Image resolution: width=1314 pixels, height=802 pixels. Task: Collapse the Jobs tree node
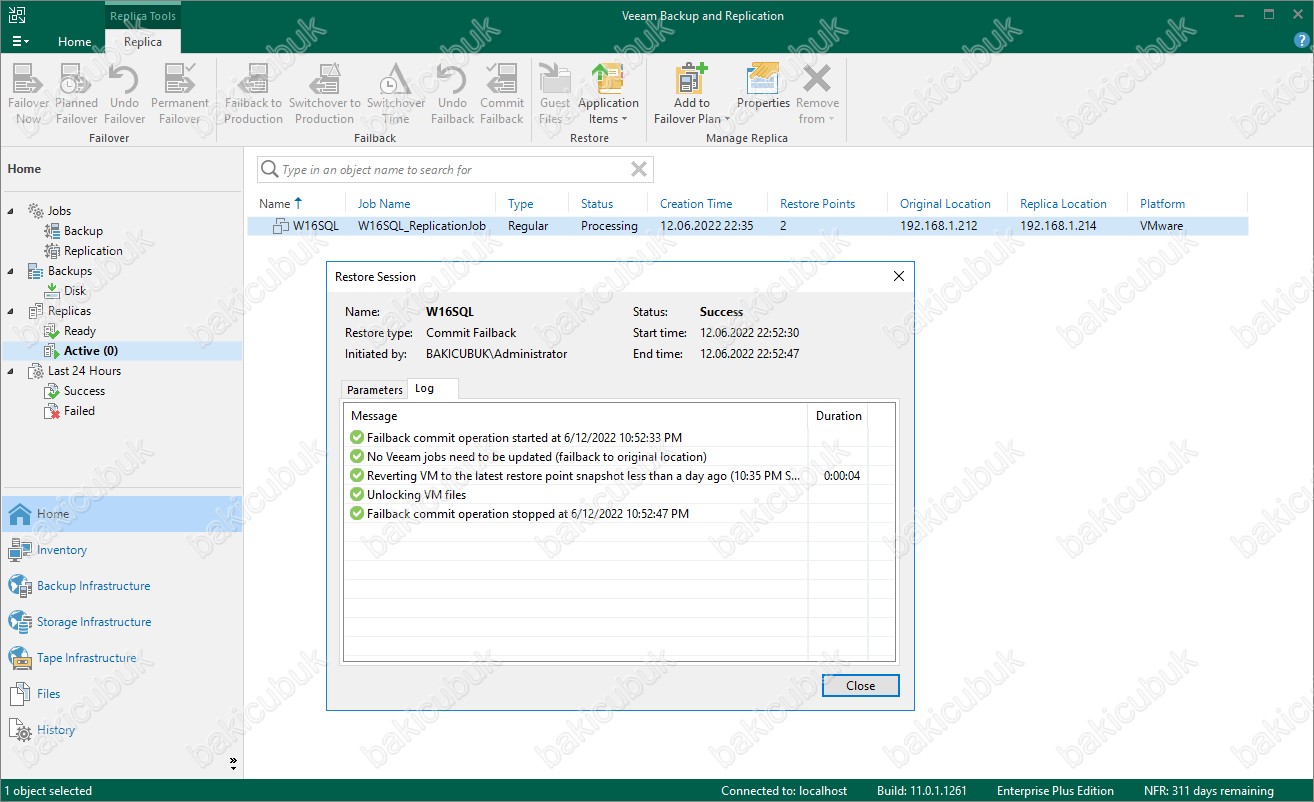pos(12,211)
